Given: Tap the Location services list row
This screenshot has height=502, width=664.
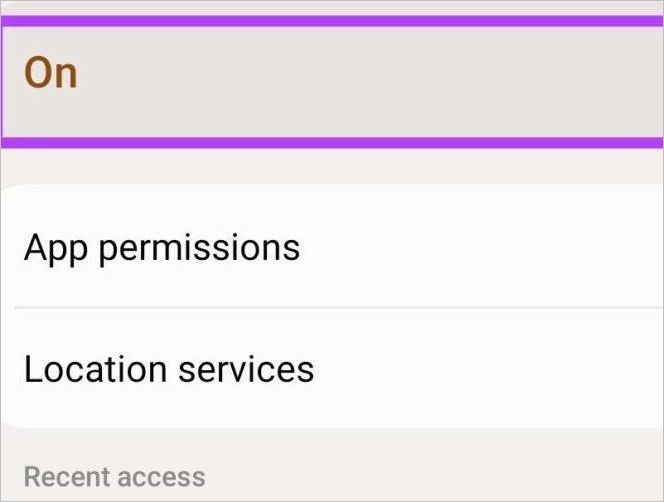Looking at the screenshot, I should [x=332, y=369].
